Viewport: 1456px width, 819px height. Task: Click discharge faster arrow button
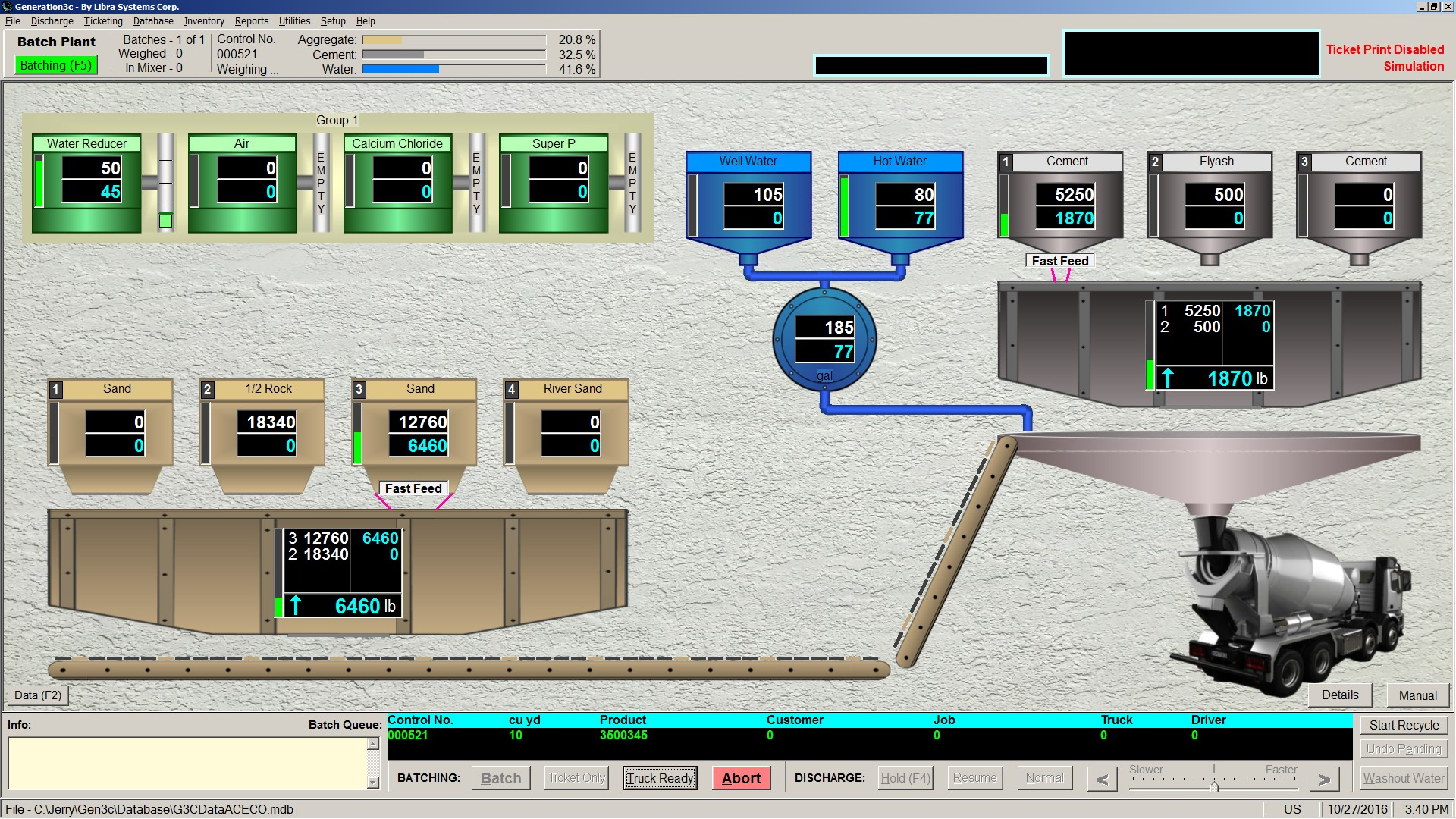tap(1324, 779)
